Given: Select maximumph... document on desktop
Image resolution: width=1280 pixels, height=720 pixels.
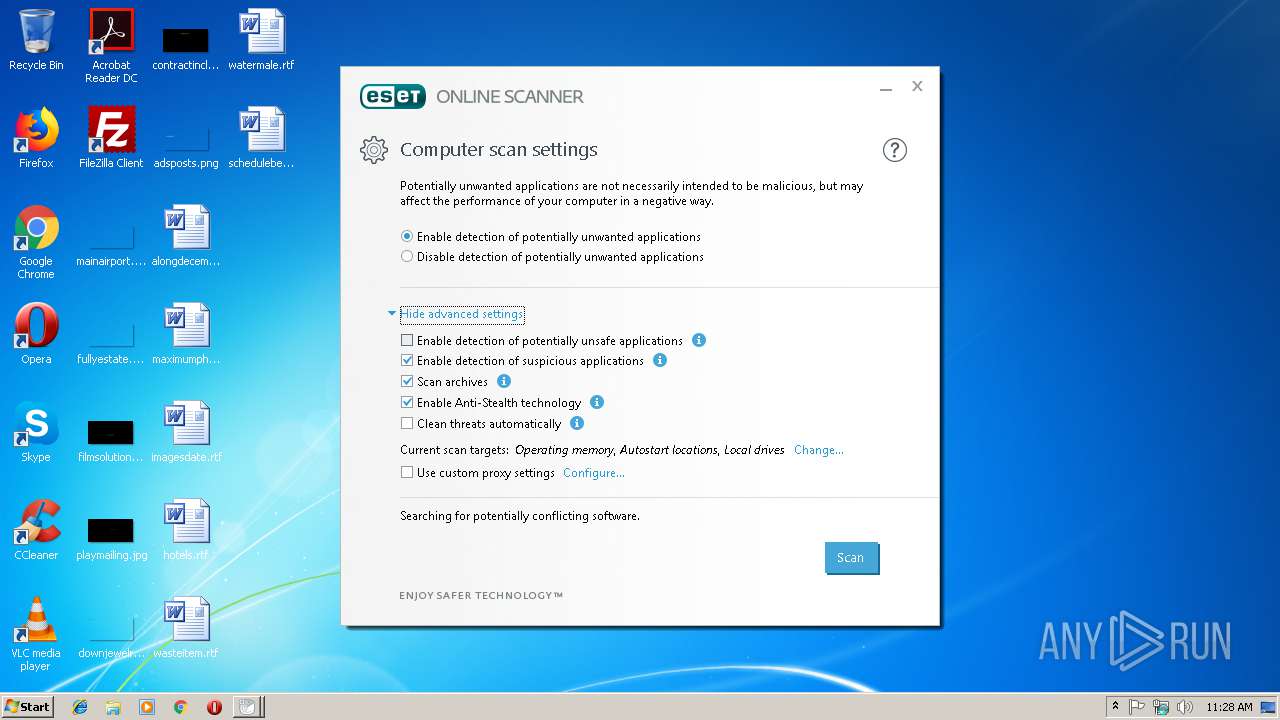Looking at the screenshot, I should click(x=186, y=334).
